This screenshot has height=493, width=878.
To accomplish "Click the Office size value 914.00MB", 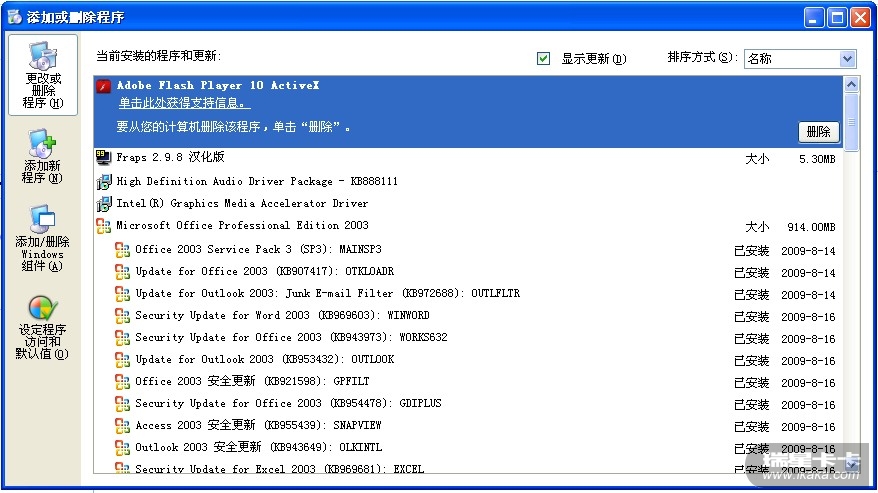I will tap(811, 227).
